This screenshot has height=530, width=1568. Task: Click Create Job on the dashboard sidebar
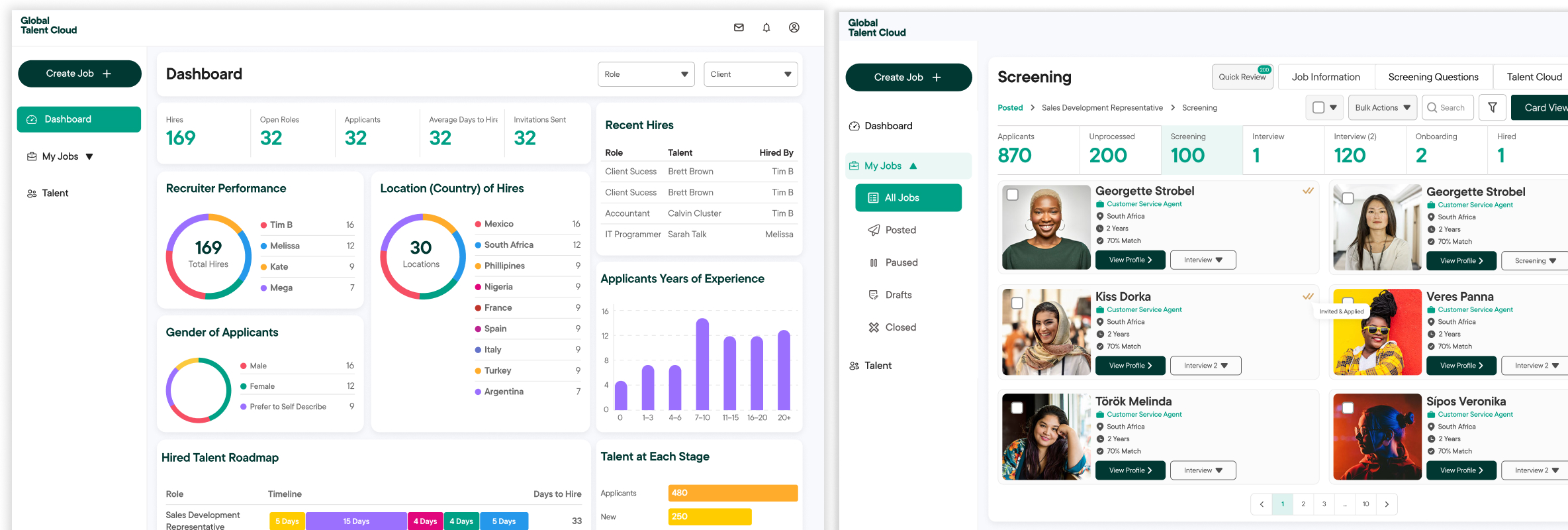[79, 74]
